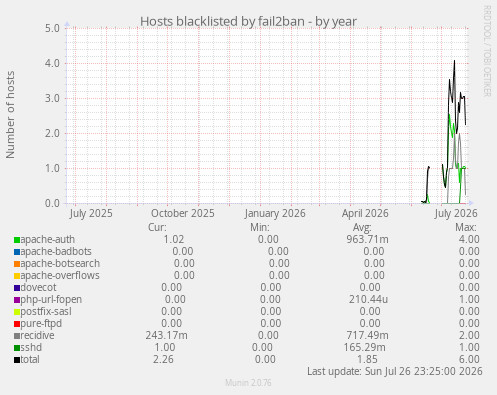Click the 5.0 y-axis tick label

coord(52,28)
